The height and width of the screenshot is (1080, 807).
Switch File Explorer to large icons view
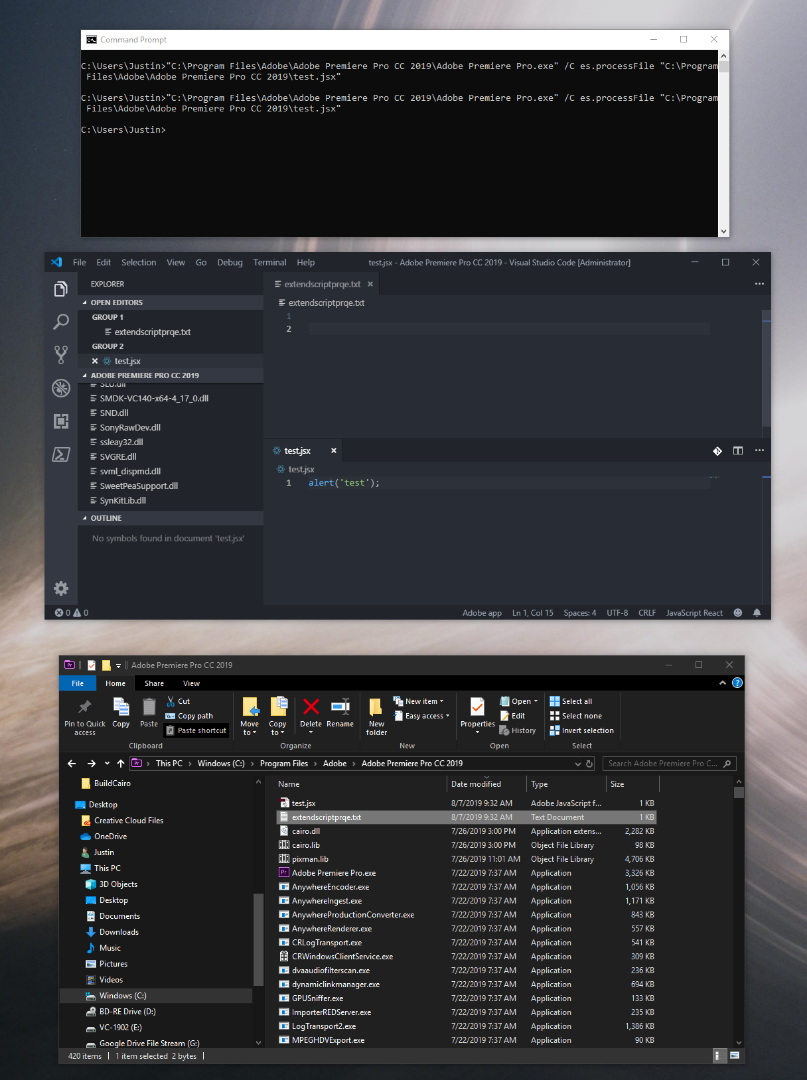click(x=734, y=1055)
